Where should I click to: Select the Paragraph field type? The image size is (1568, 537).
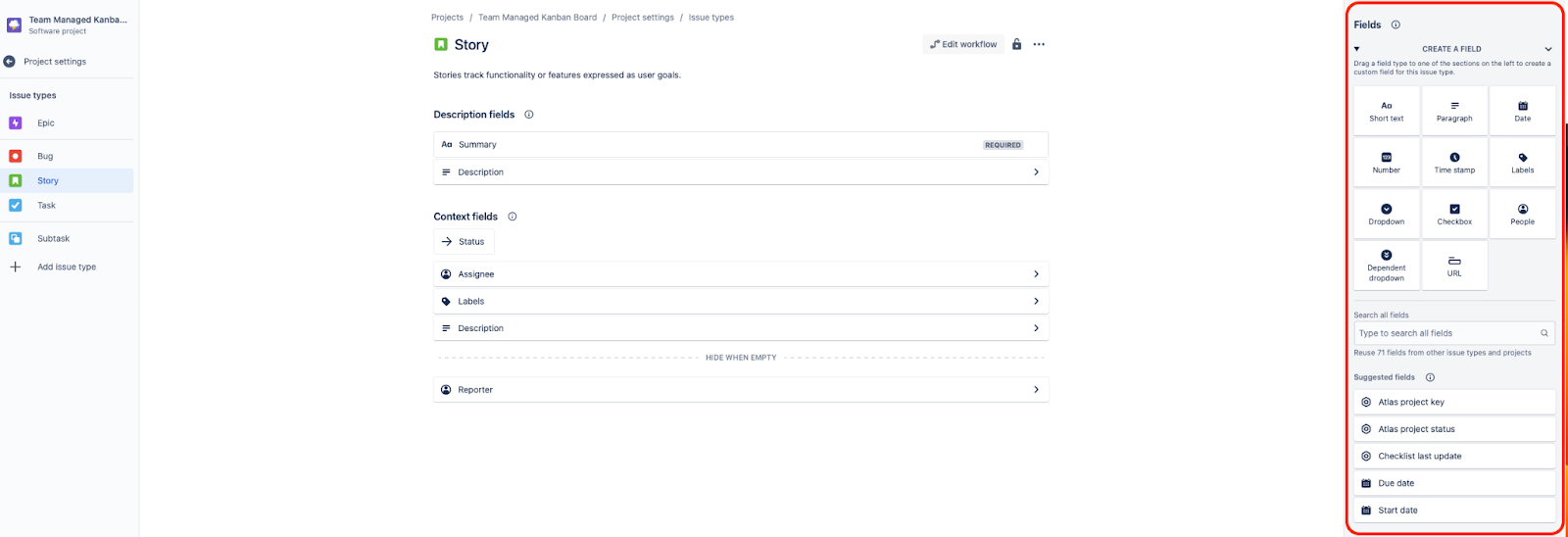(1454, 111)
